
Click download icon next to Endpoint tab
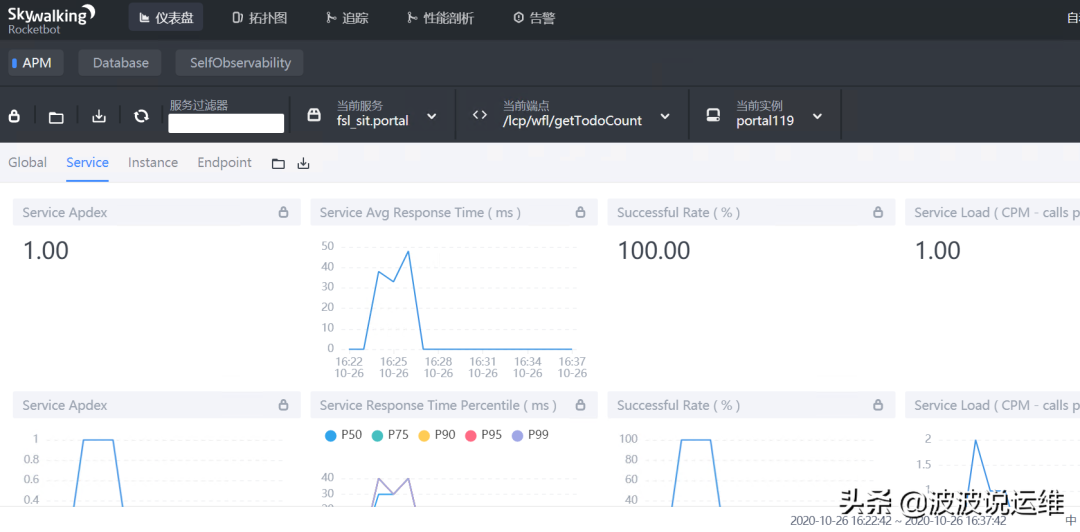click(x=304, y=164)
